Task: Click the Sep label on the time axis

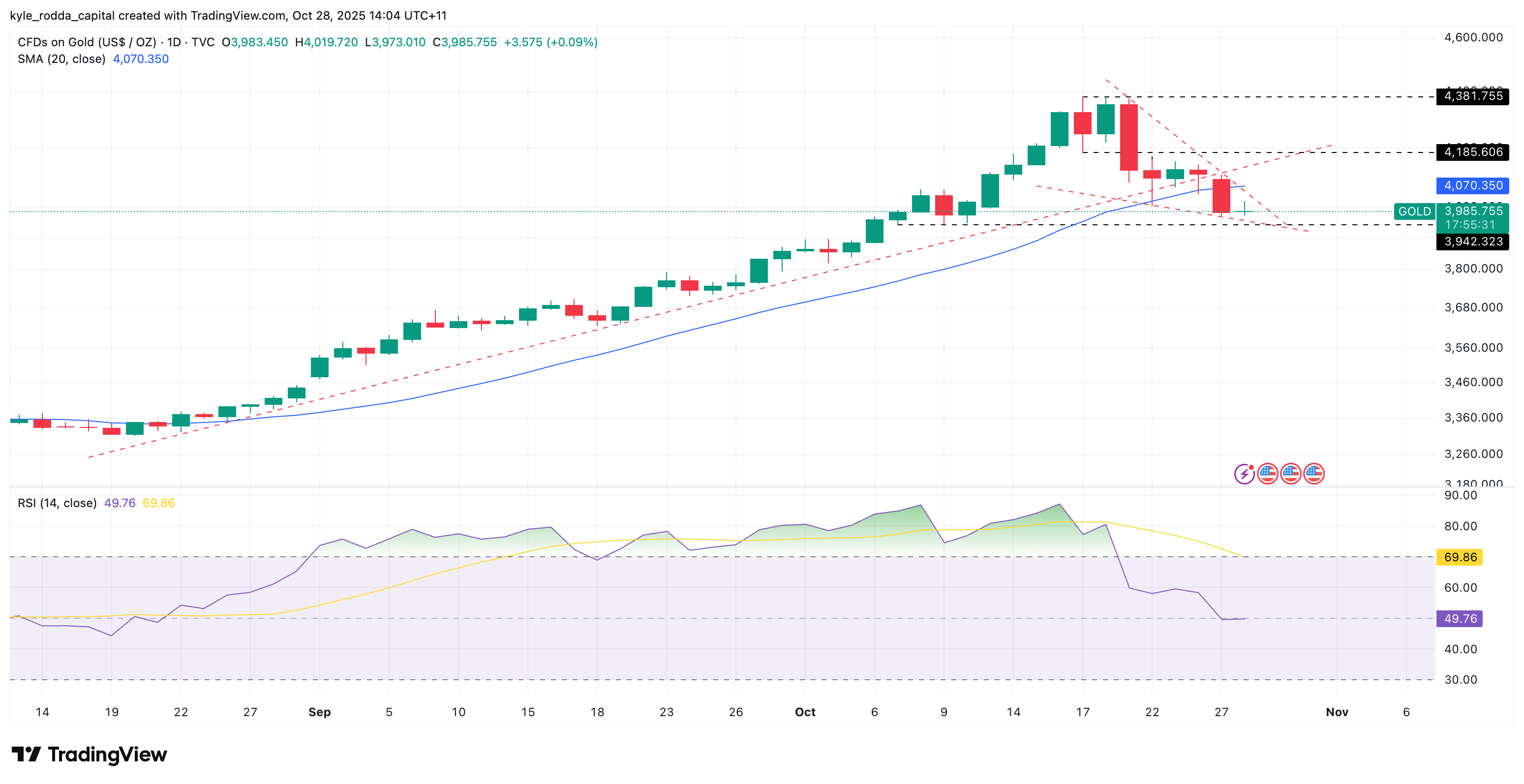Action: 319,712
